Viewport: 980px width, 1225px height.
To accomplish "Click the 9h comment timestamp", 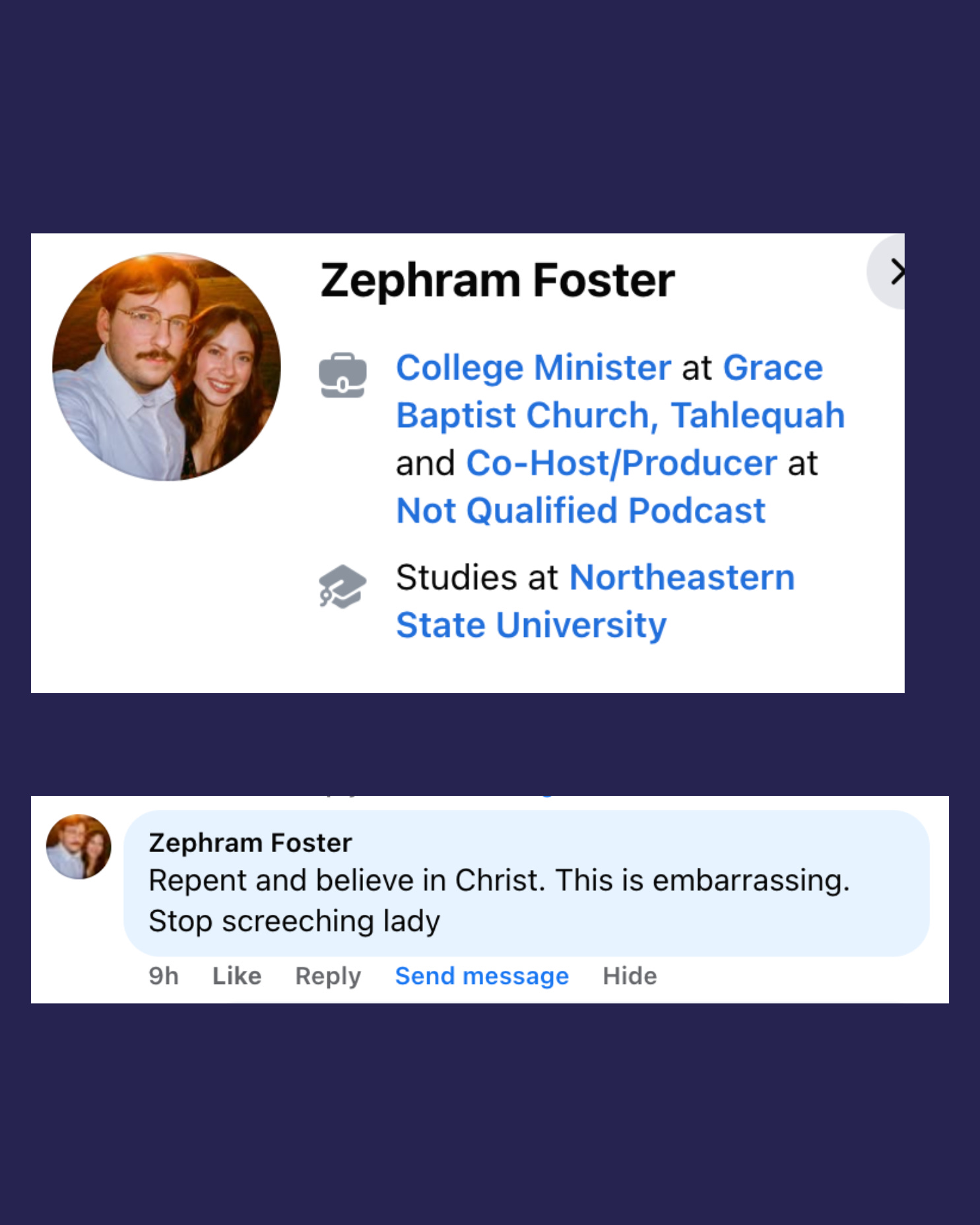I will [x=164, y=976].
